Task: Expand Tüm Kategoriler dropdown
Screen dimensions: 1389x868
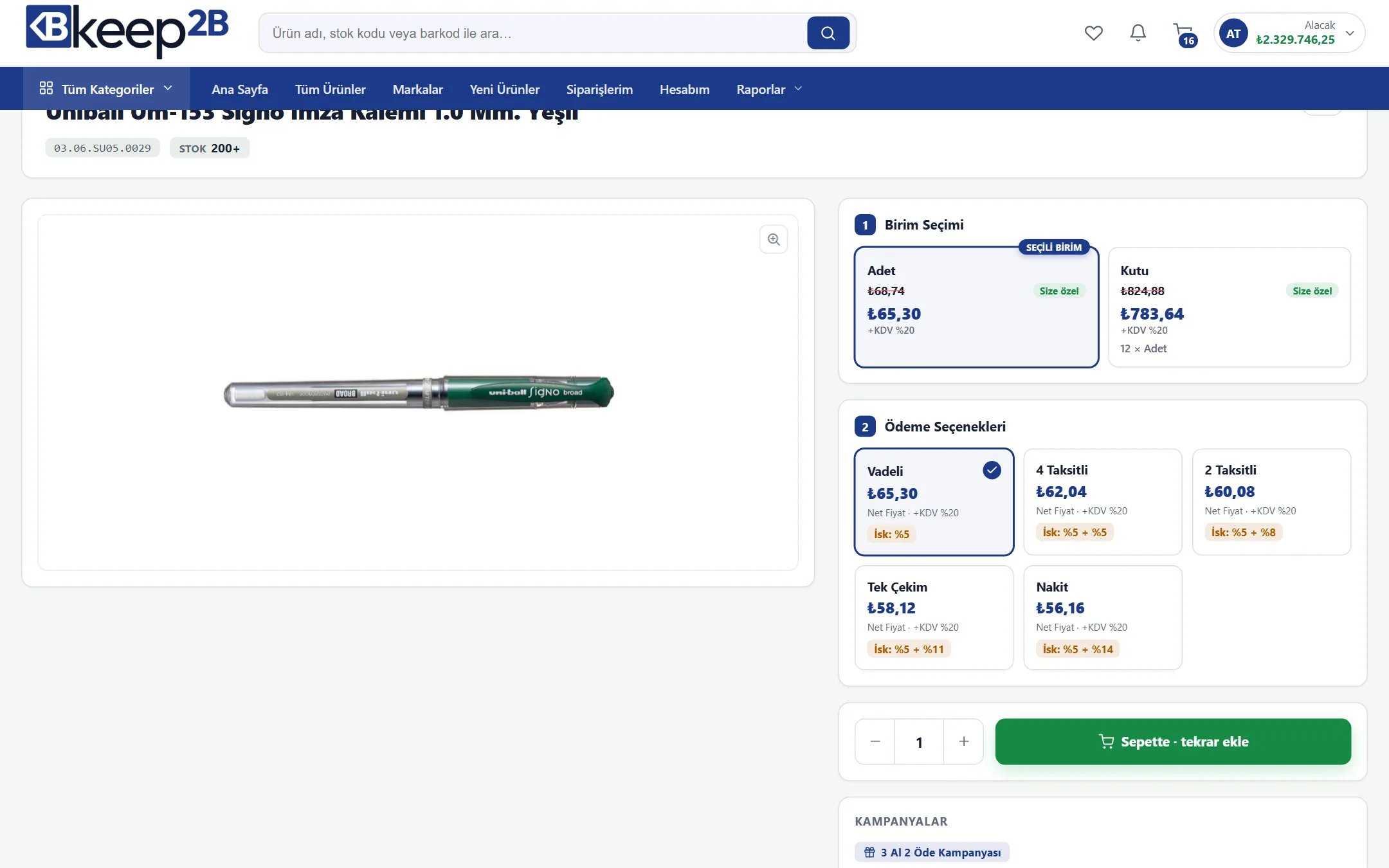Action: tap(107, 89)
